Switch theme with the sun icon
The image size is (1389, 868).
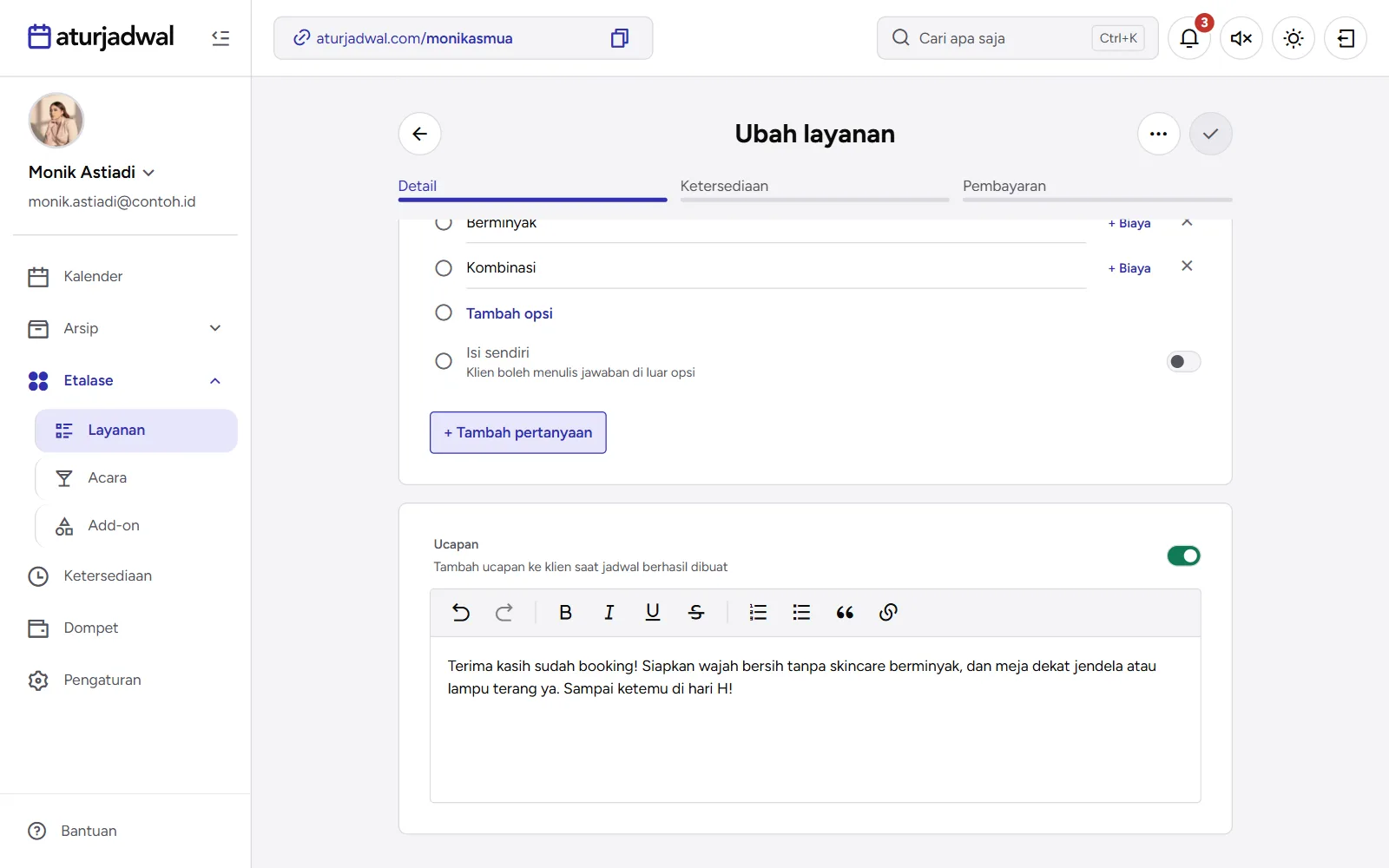click(x=1294, y=38)
